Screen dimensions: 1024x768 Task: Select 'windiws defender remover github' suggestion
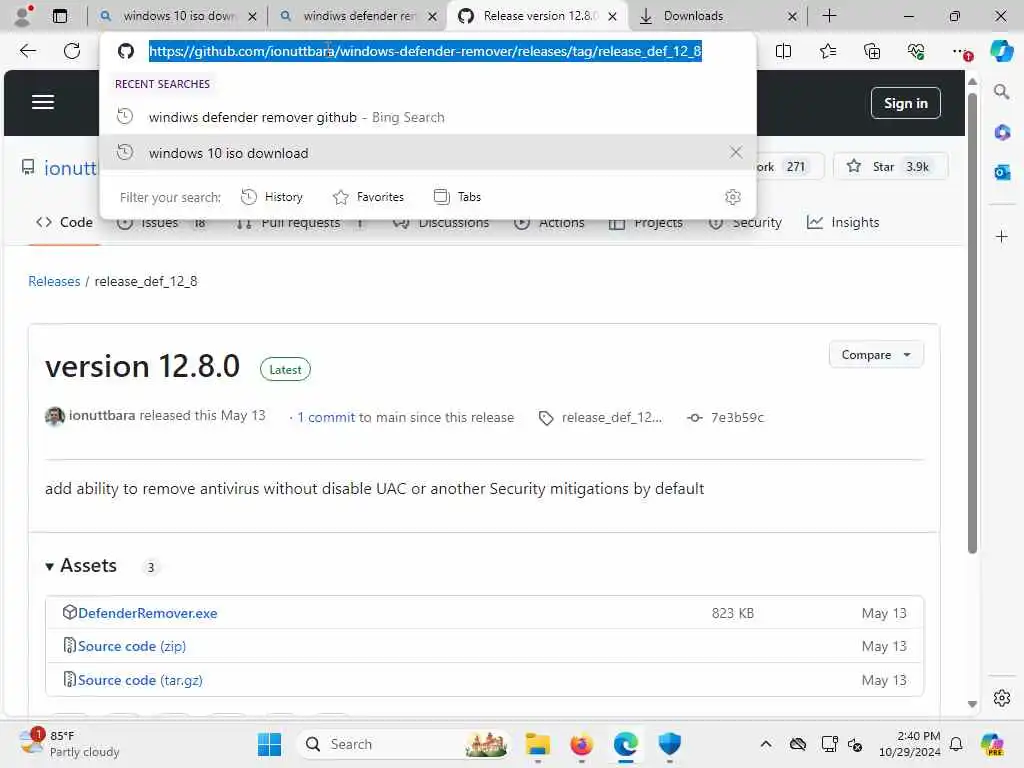428,117
